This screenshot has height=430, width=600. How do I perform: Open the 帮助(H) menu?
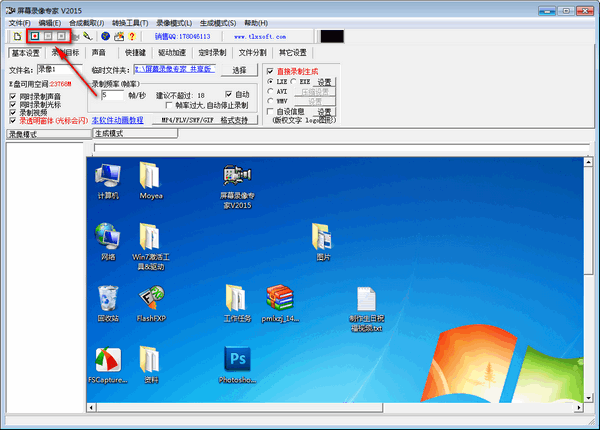pos(256,23)
